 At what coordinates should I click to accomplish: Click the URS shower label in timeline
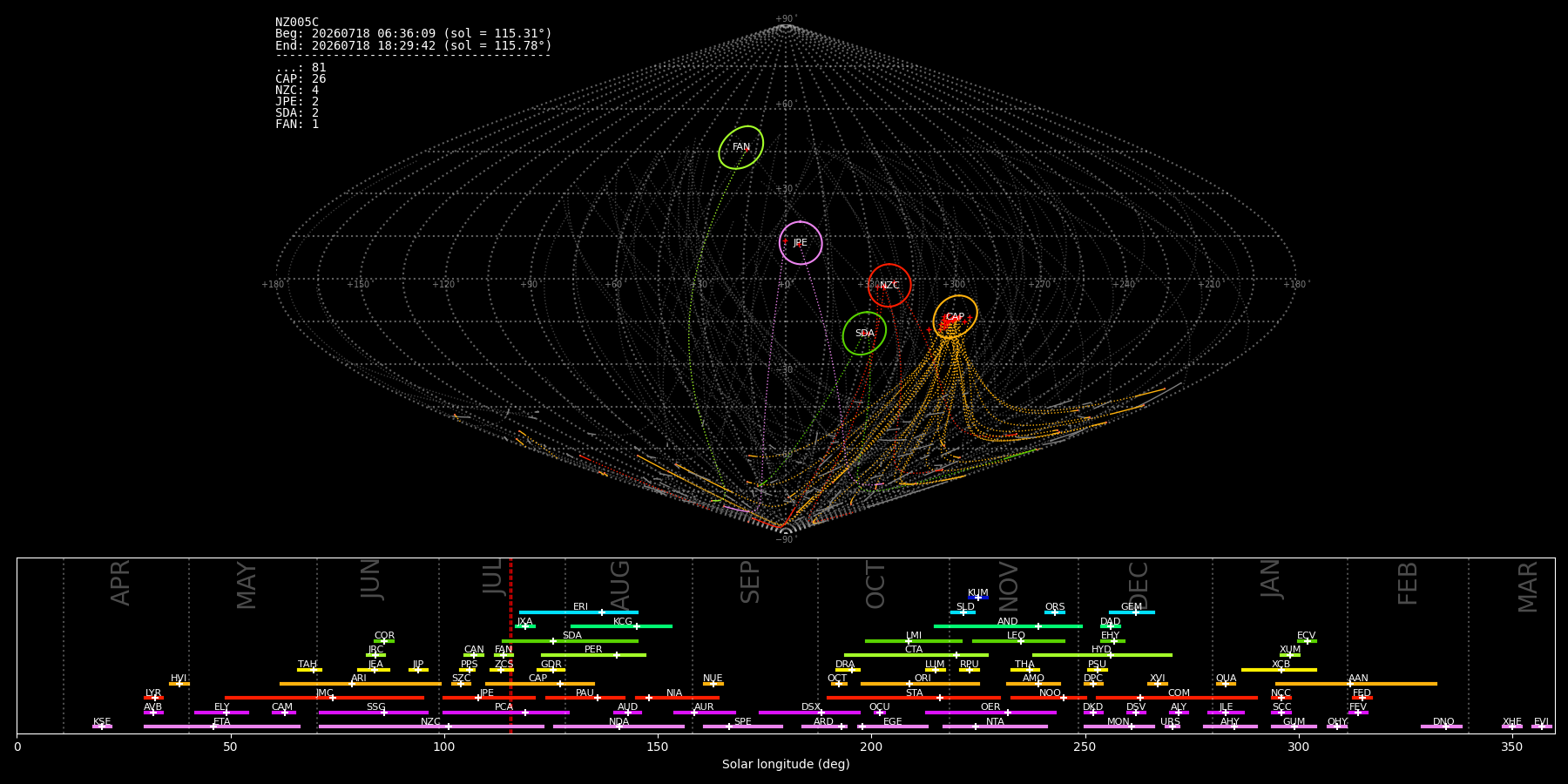[x=1171, y=722]
